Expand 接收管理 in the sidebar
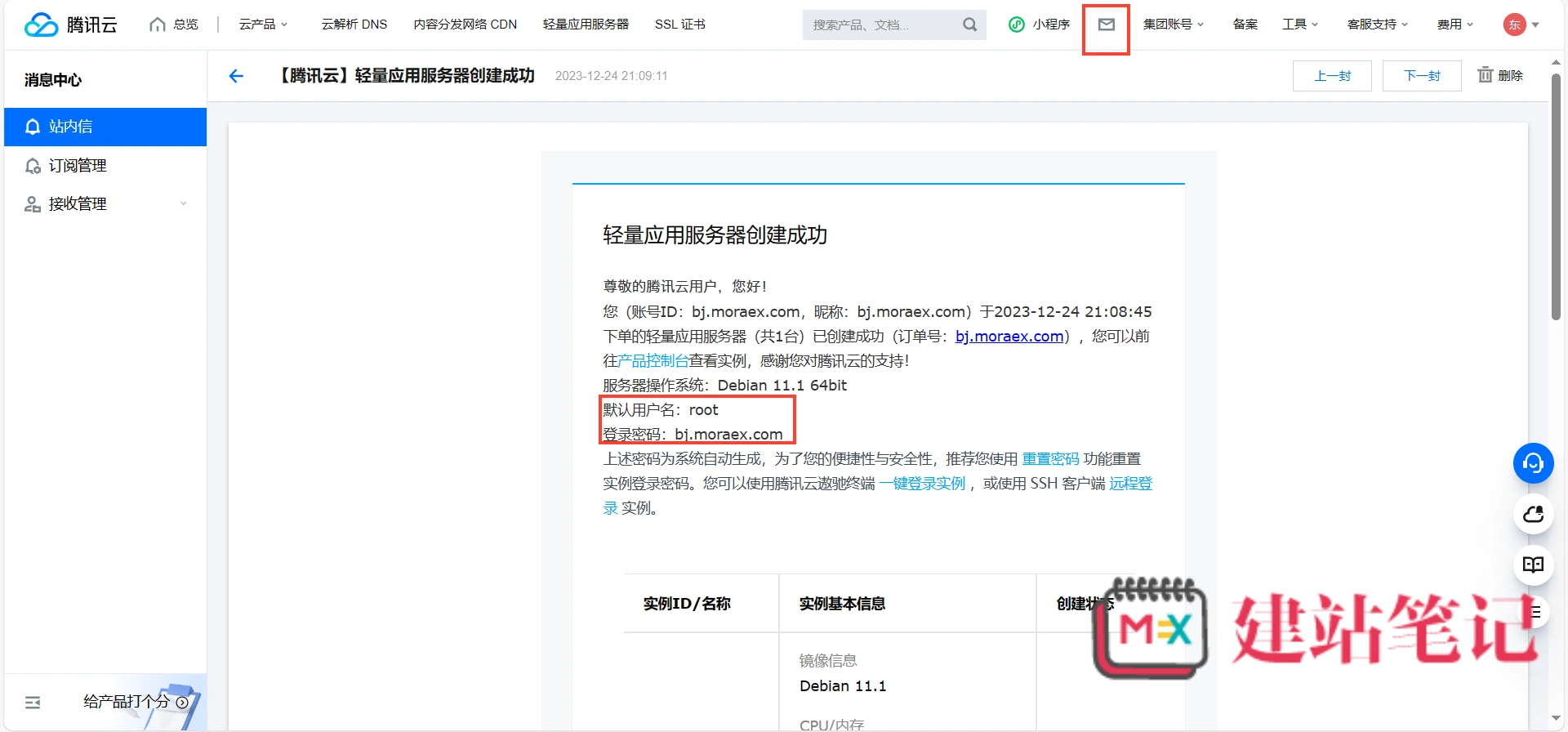Viewport: 1568px width, 732px height. (x=105, y=204)
